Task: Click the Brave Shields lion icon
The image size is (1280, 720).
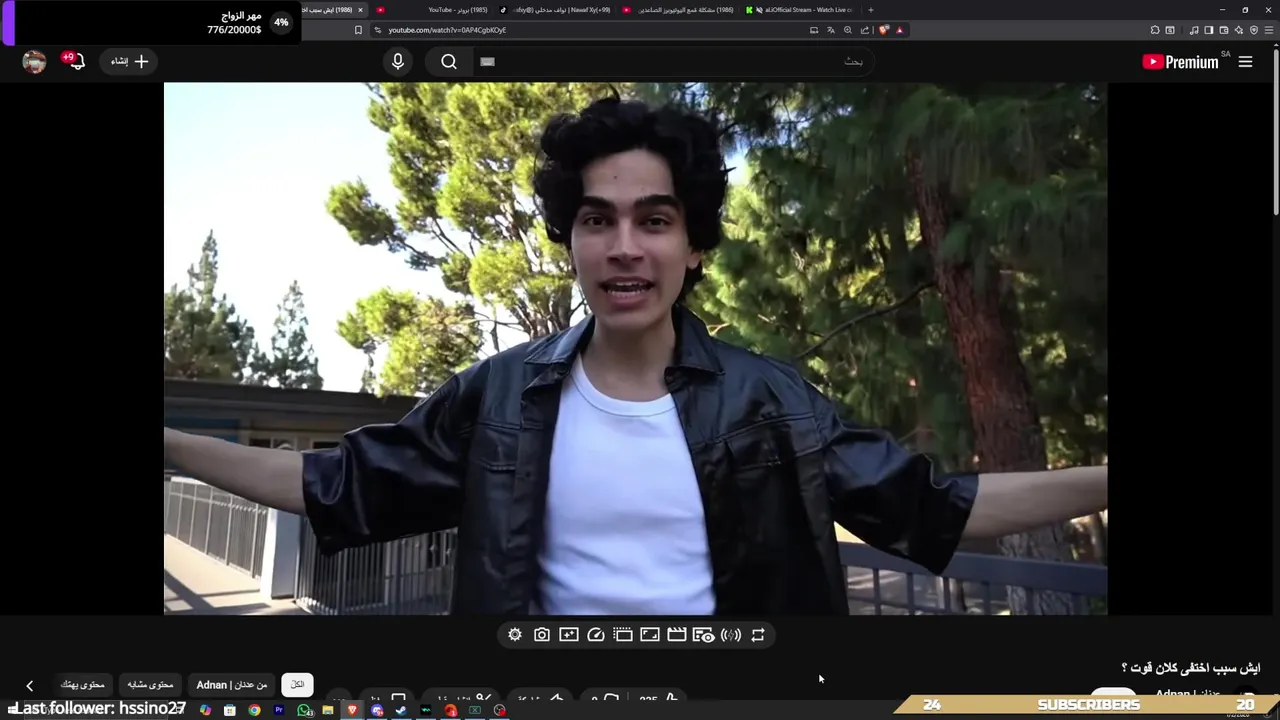Action: 883,30
